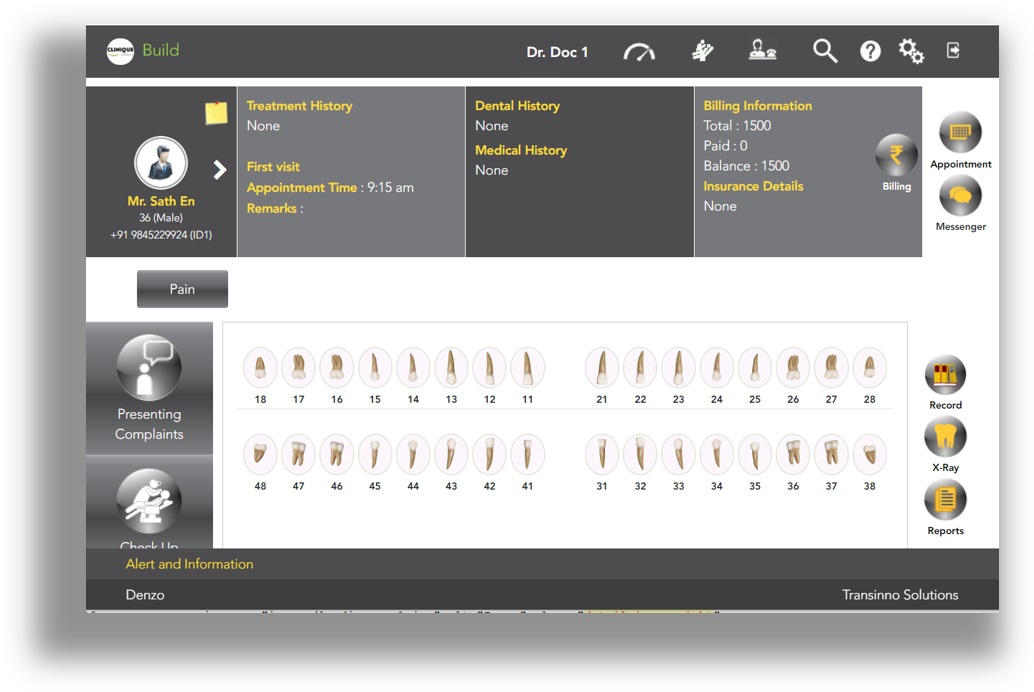Click the logout exit icon
The width and height of the screenshot is (1034, 692).
coord(953,51)
